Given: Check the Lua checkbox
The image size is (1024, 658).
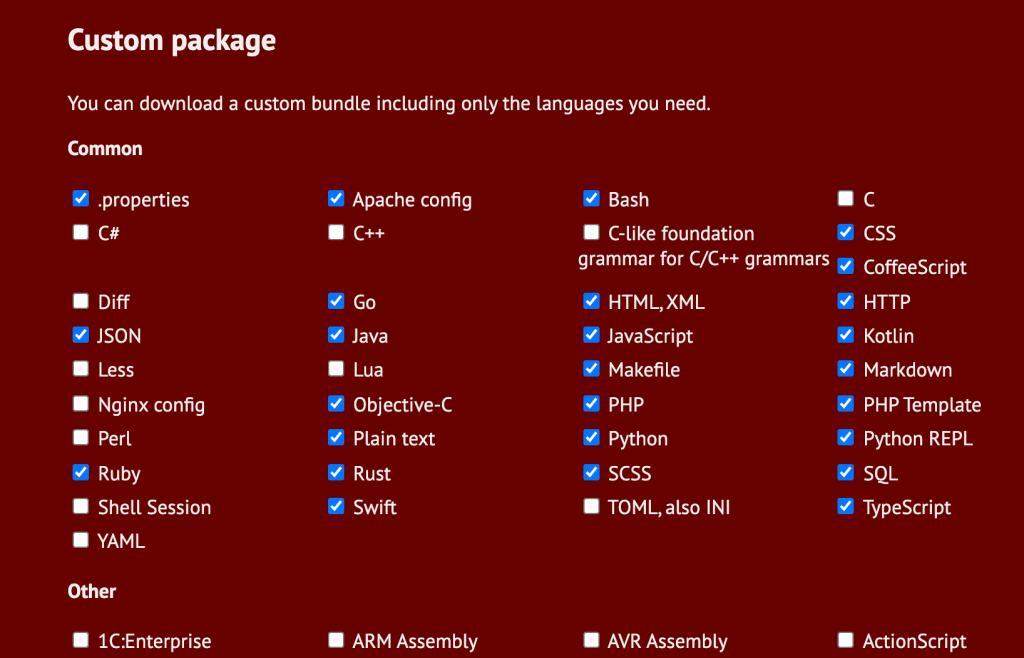Looking at the screenshot, I should pyautogui.click(x=336, y=369).
